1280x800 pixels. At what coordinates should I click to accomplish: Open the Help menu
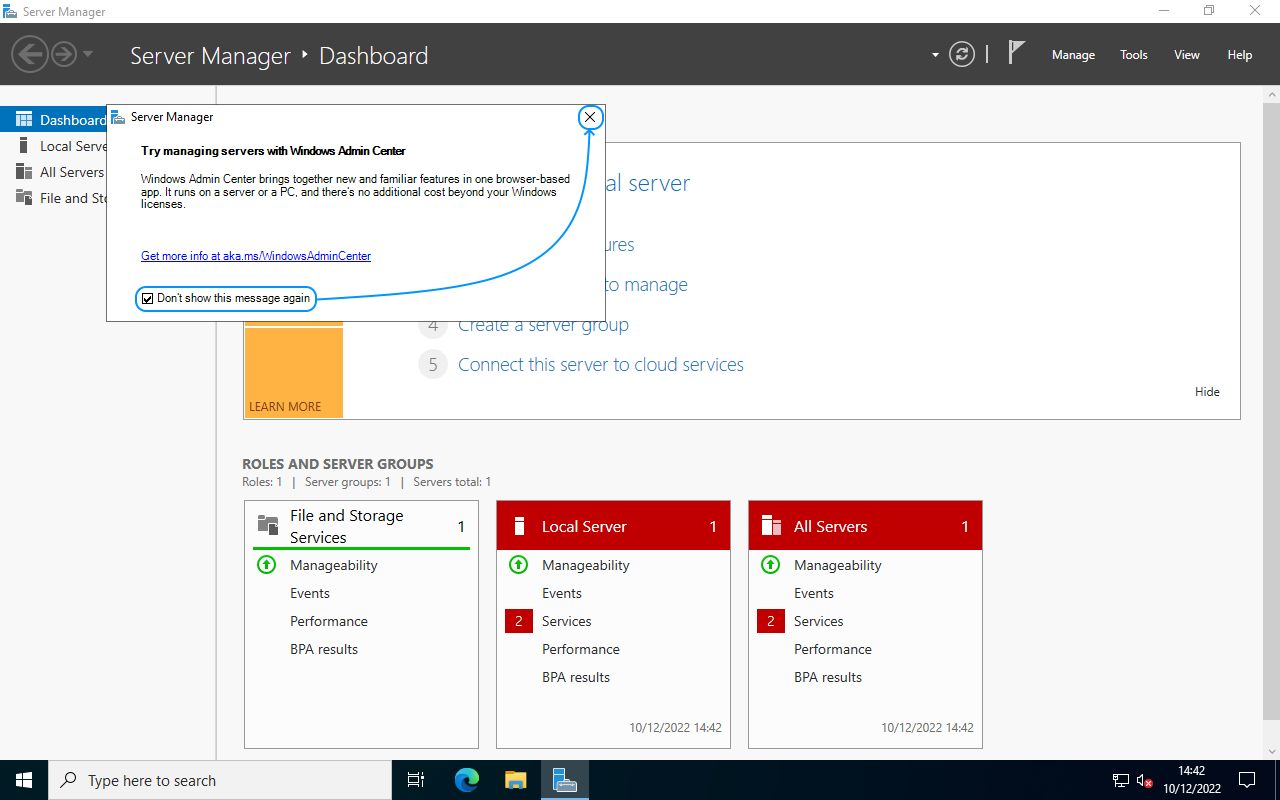point(1240,55)
